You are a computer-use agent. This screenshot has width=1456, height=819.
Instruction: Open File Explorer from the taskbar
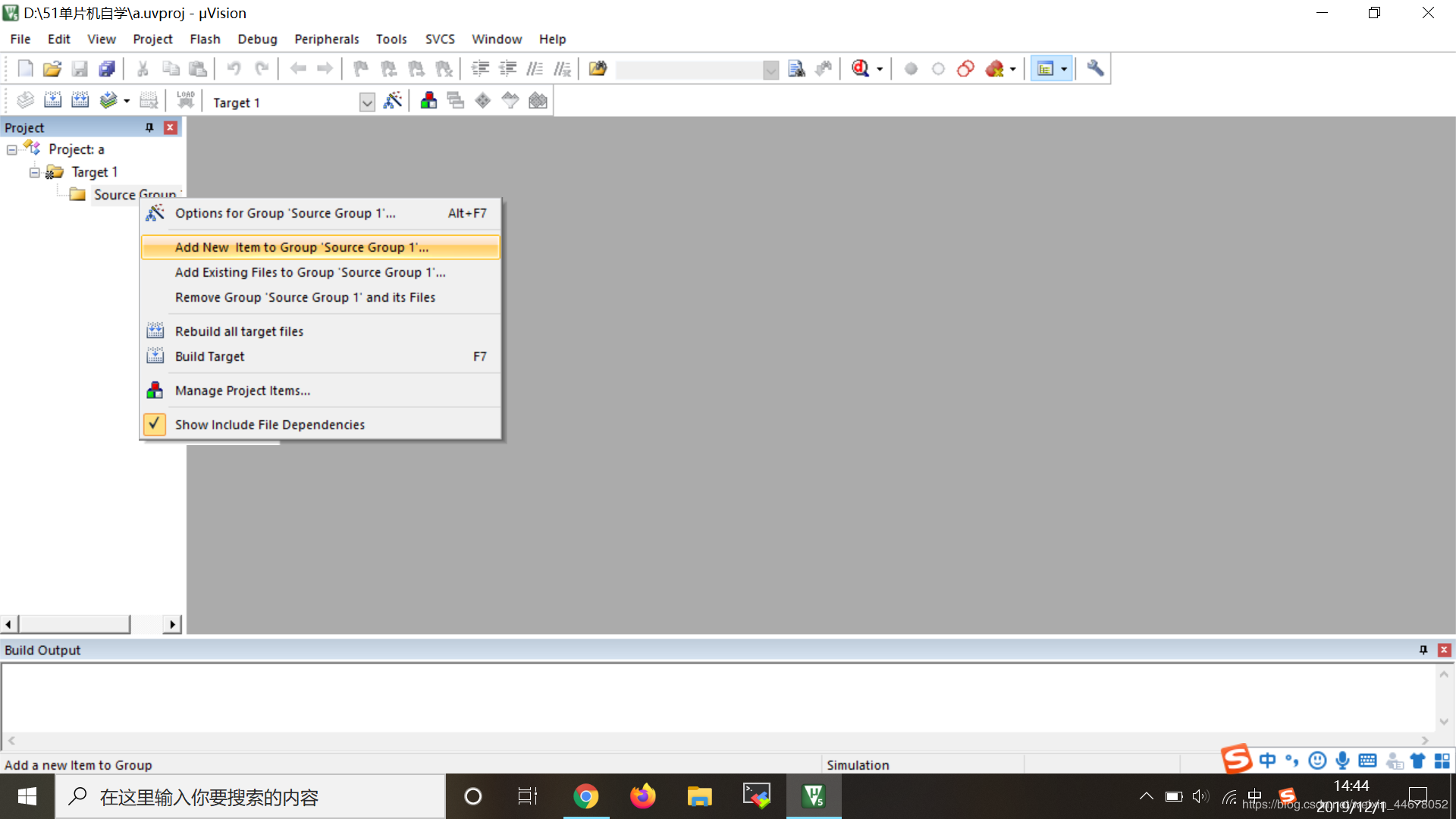[699, 796]
